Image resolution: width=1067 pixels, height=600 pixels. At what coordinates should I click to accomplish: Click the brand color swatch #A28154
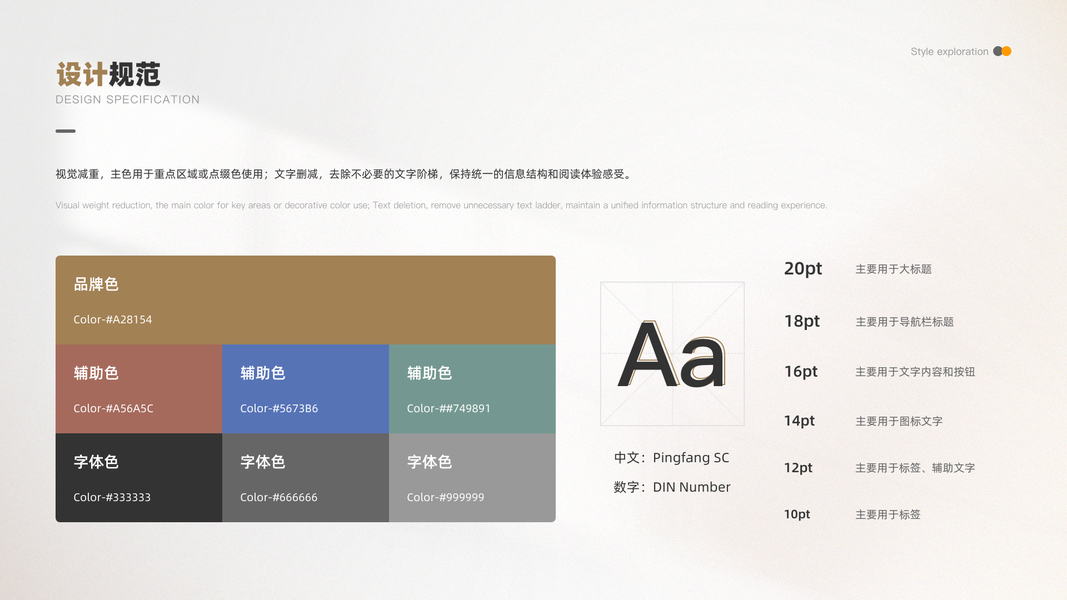pos(306,300)
